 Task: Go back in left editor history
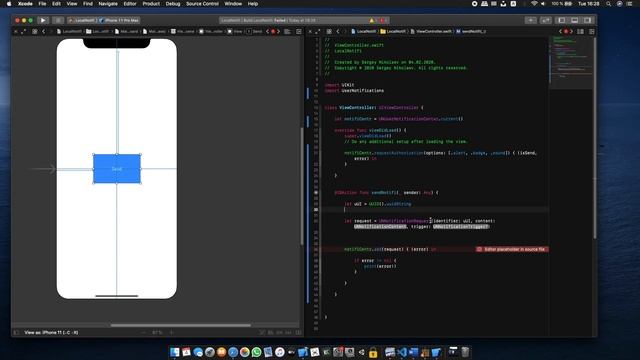(44, 31)
